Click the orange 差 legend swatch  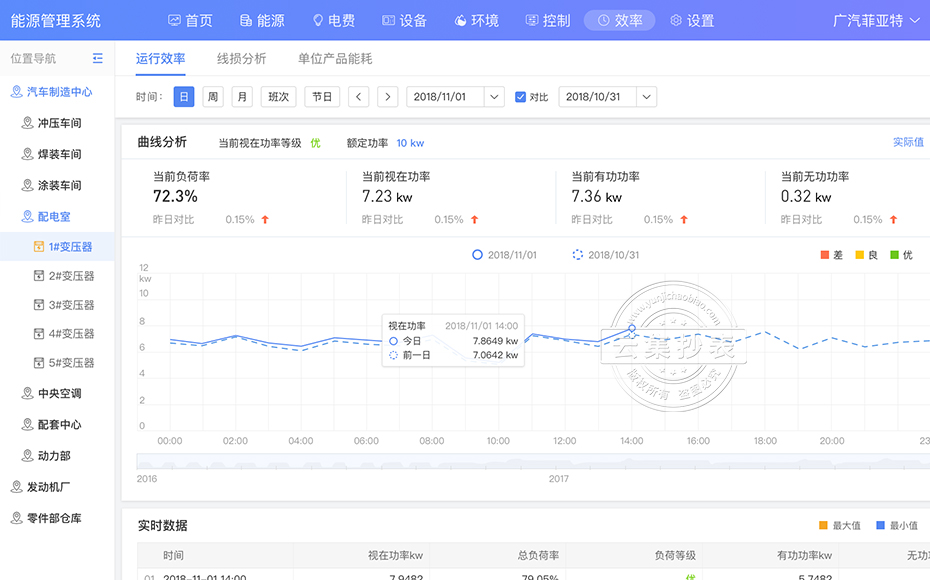[x=825, y=255]
